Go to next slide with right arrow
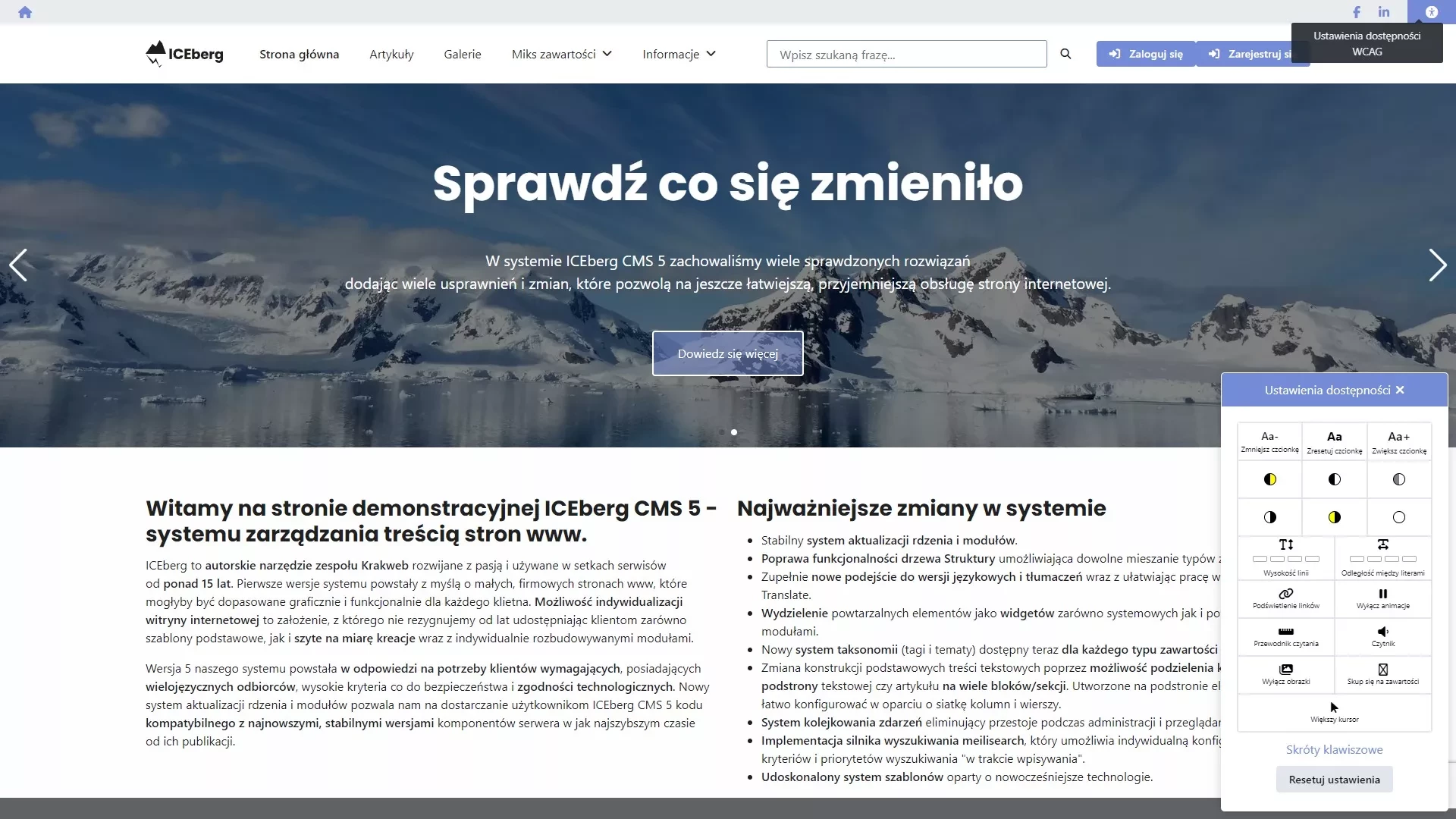Image resolution: width=1456 pixels, height=819 pixels. pyautogui.click(x=1437, y=265)
